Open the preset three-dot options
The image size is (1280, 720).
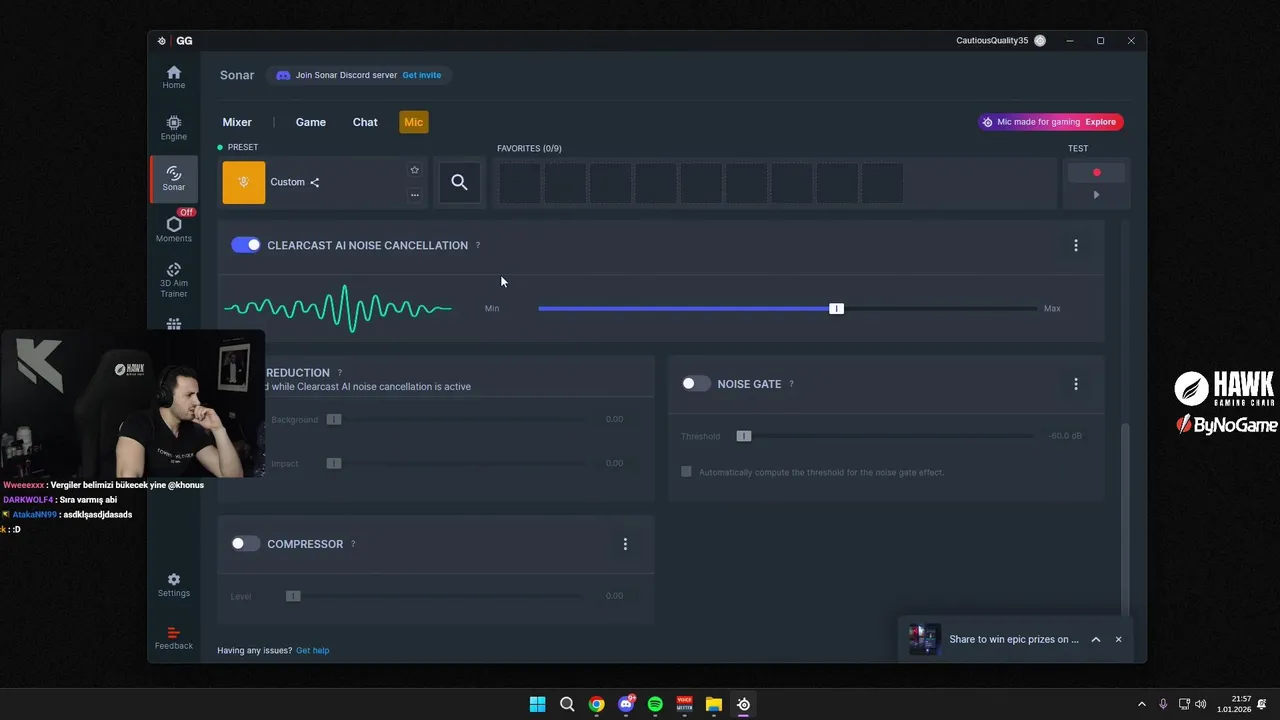[x=414, y=195]
